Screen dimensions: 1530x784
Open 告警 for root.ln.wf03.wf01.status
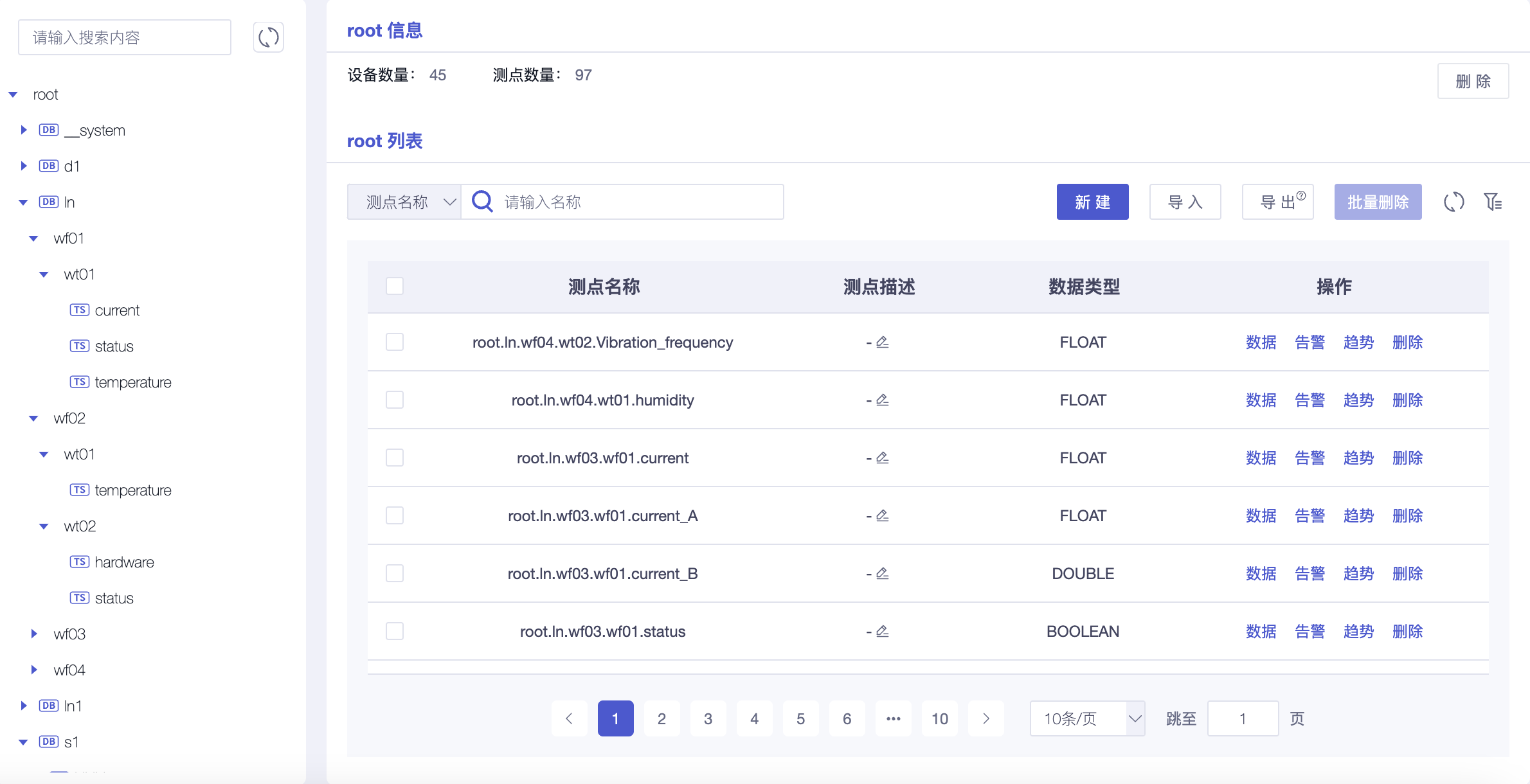1309,631
